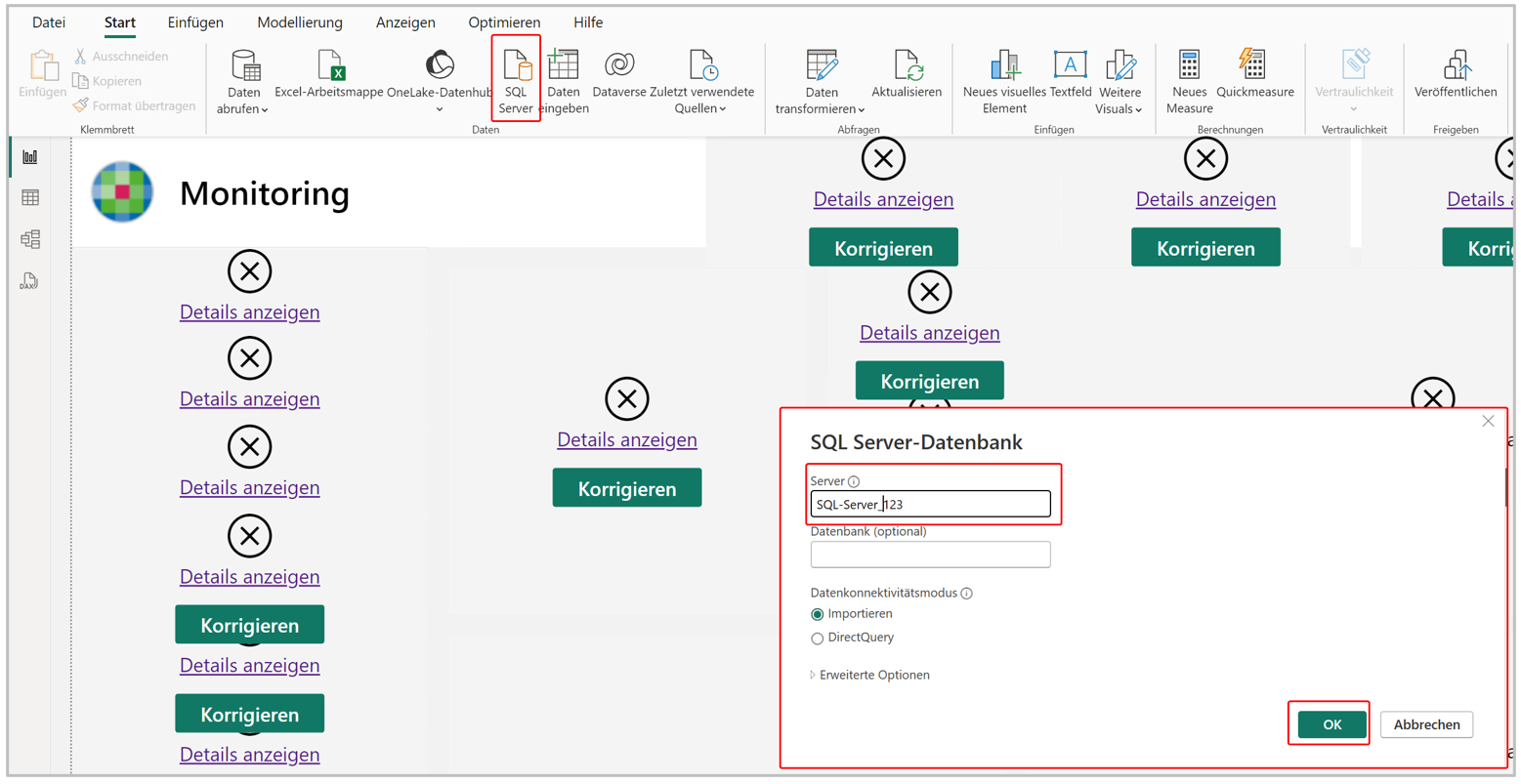Open the Excel-Arbeitsmappe data source
Viewport: 1521px width, 784px height.
tap(329, 75)
